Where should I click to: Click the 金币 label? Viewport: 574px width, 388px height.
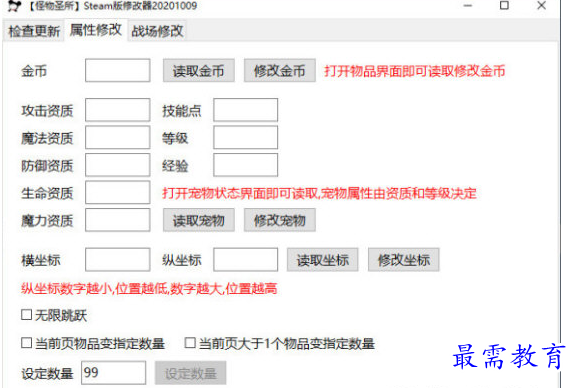34,71
